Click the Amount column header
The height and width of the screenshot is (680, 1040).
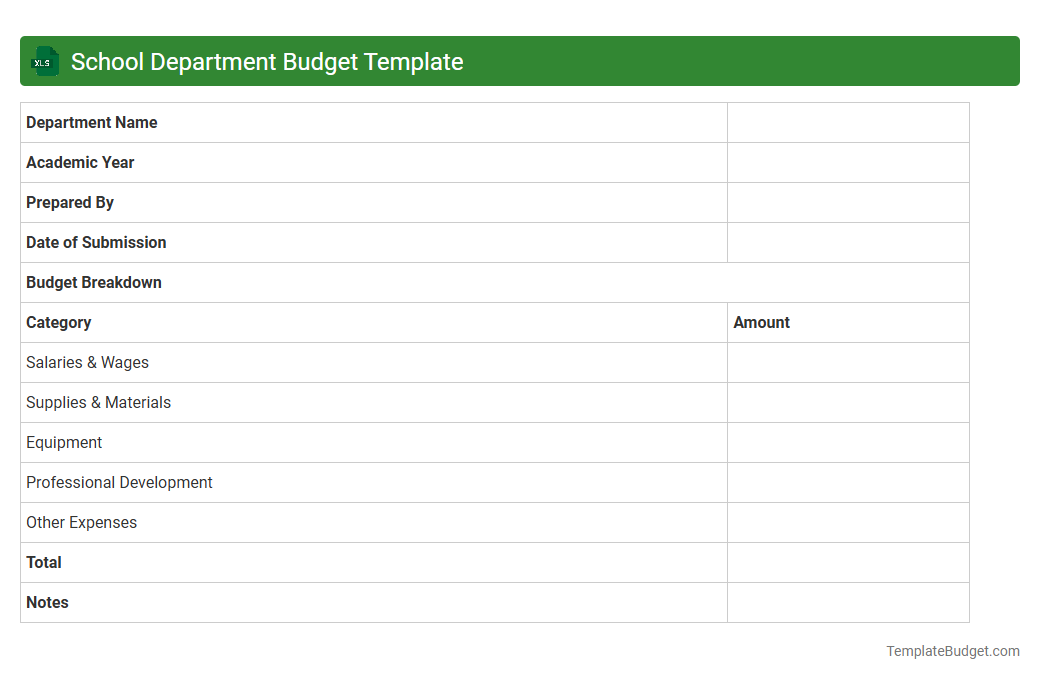[x=761, y=322]
